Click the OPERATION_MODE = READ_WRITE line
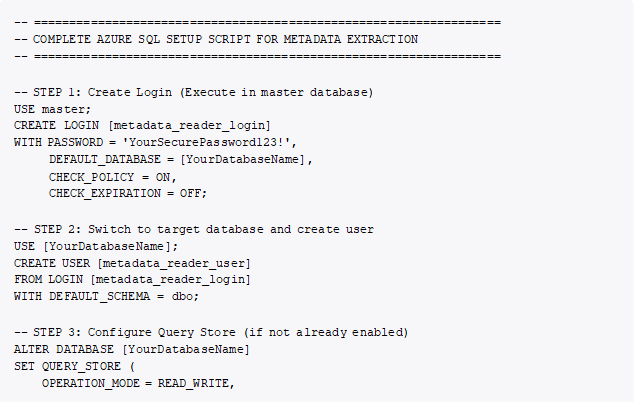 138,384
